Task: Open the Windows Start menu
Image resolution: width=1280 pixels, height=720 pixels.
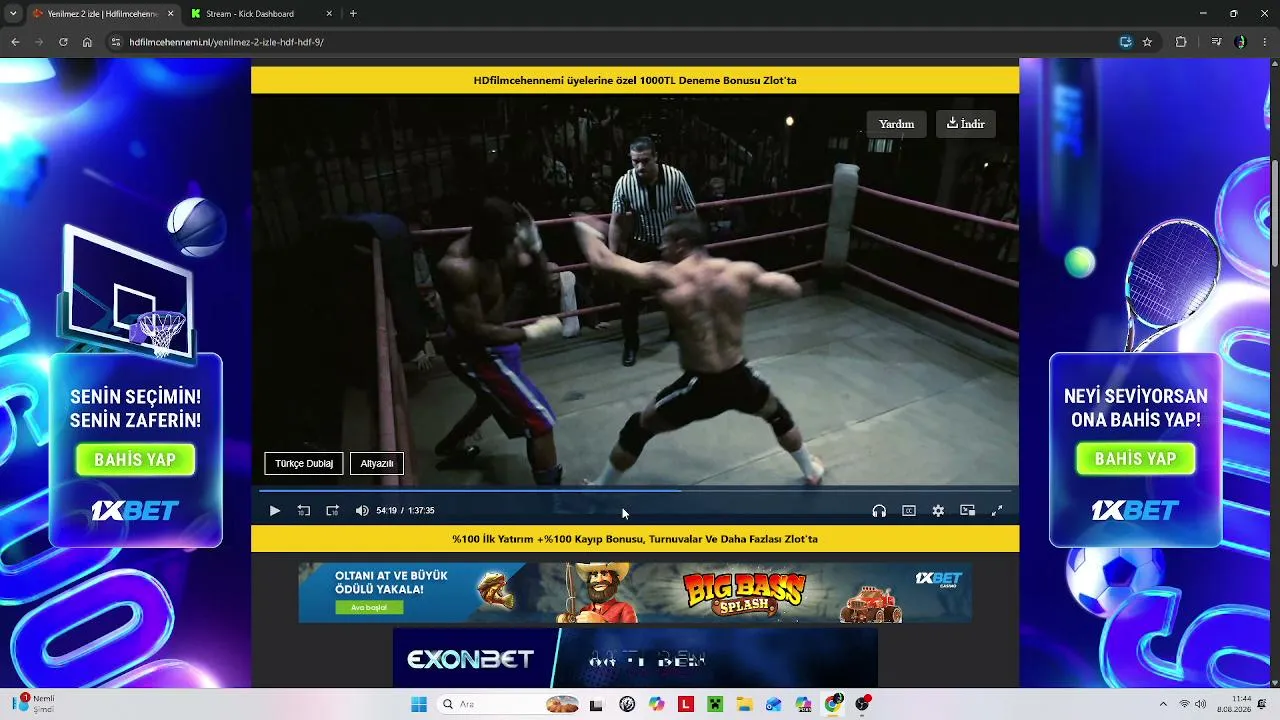Action: (419, 704)
